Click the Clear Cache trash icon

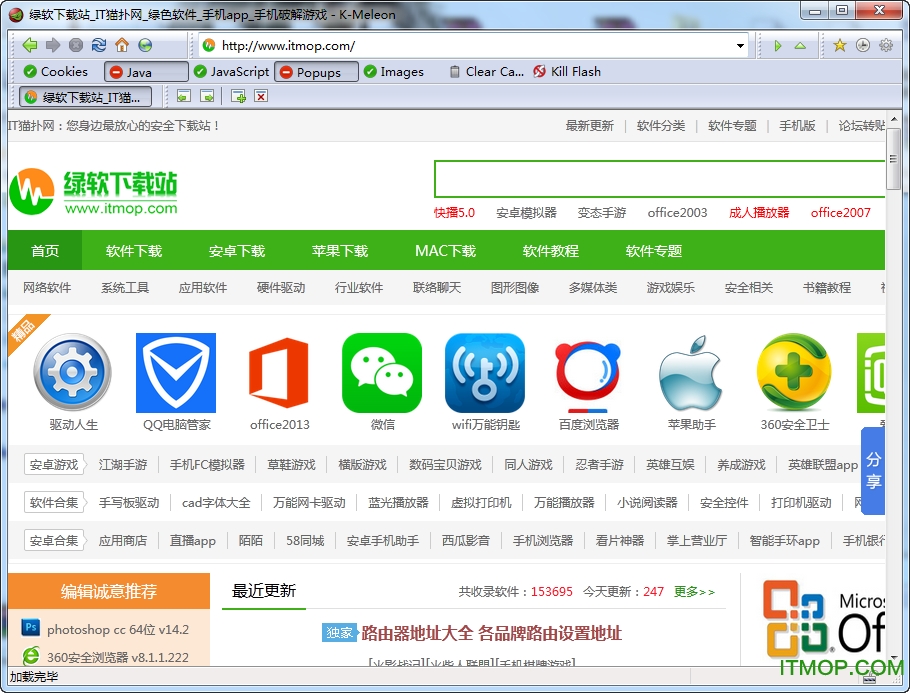456,71
